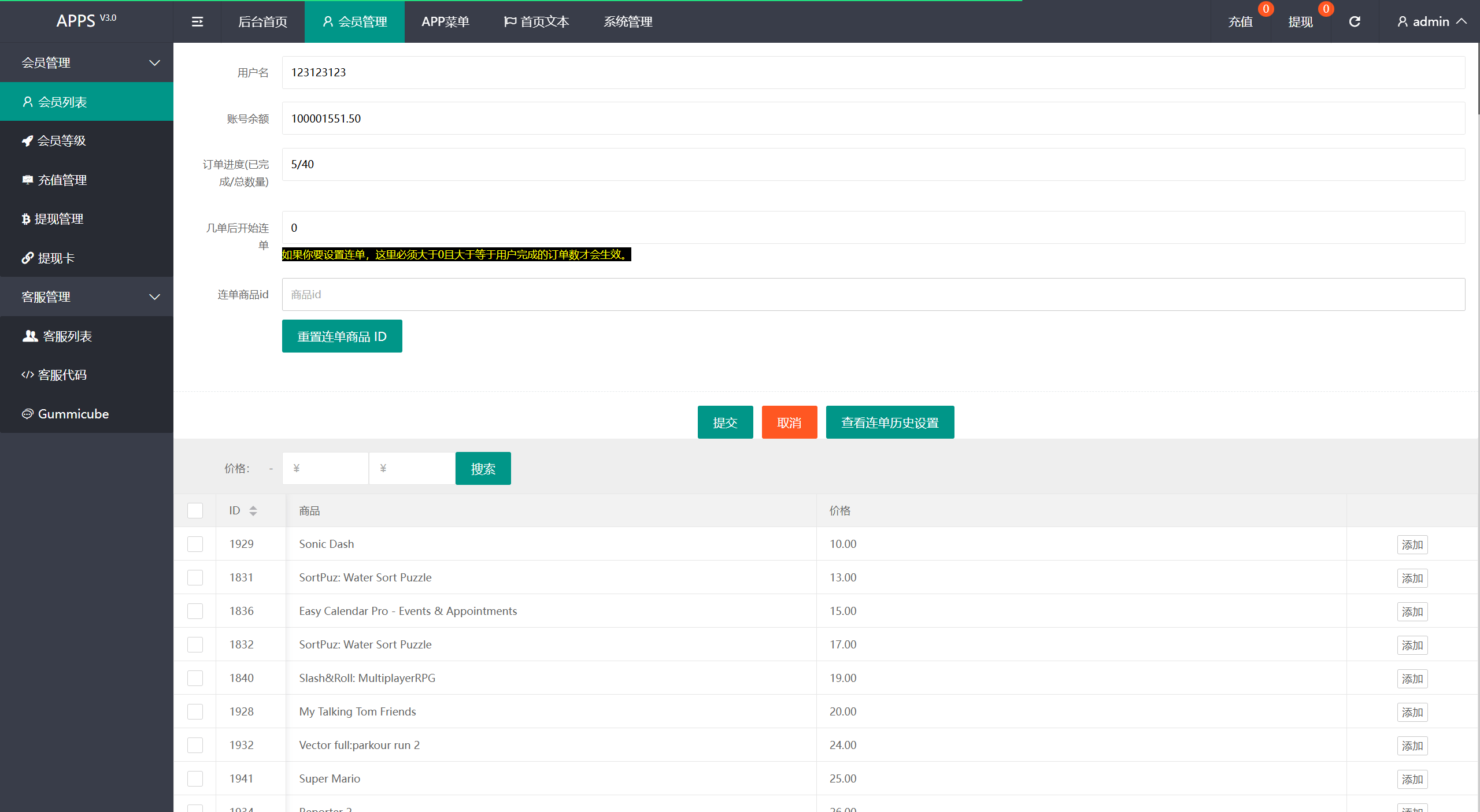Click the code icon for 客服代码
1480x812 pixels.
tap(27, 375)
